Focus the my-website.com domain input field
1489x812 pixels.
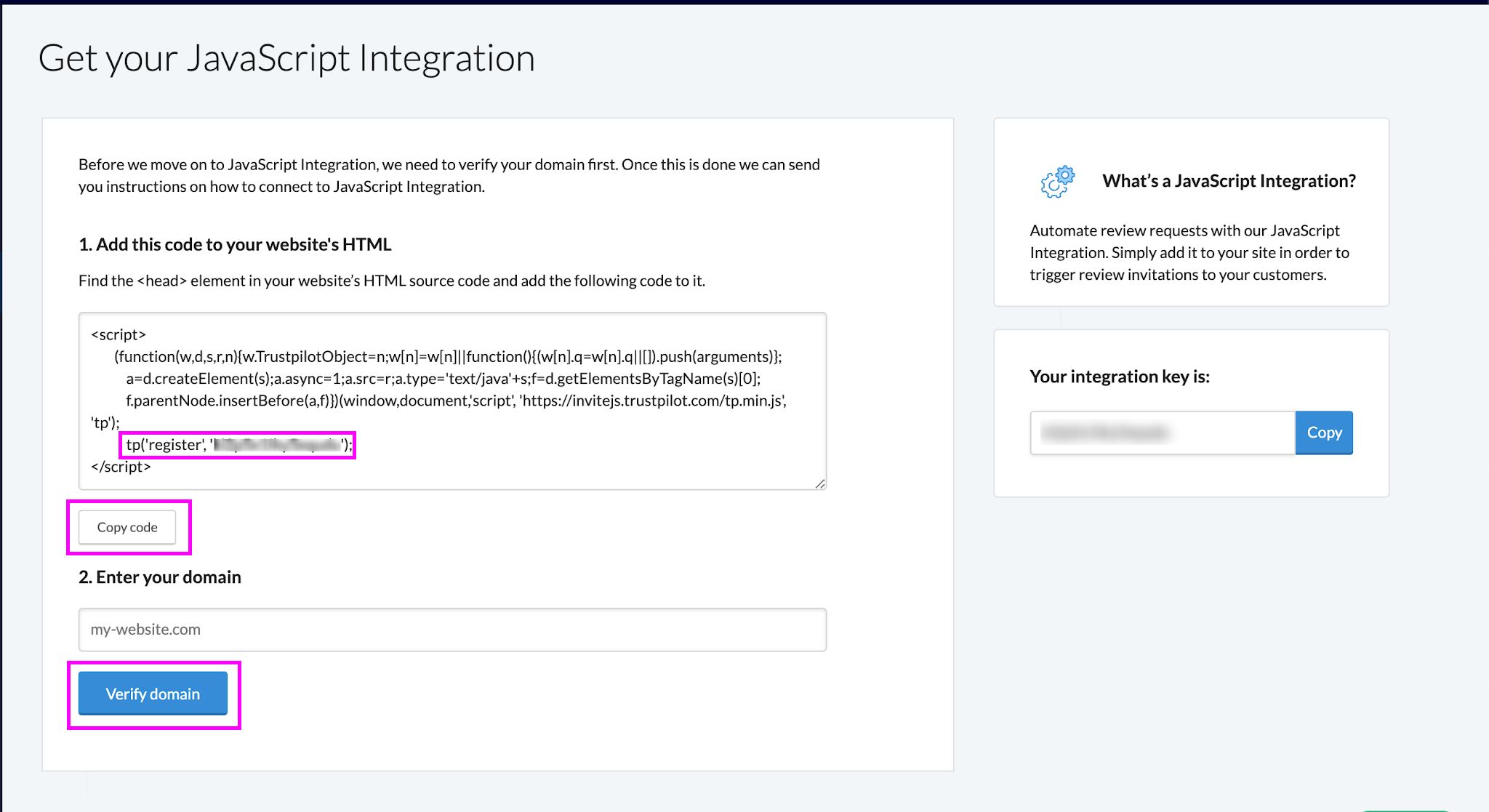click(x=452, y=630)
